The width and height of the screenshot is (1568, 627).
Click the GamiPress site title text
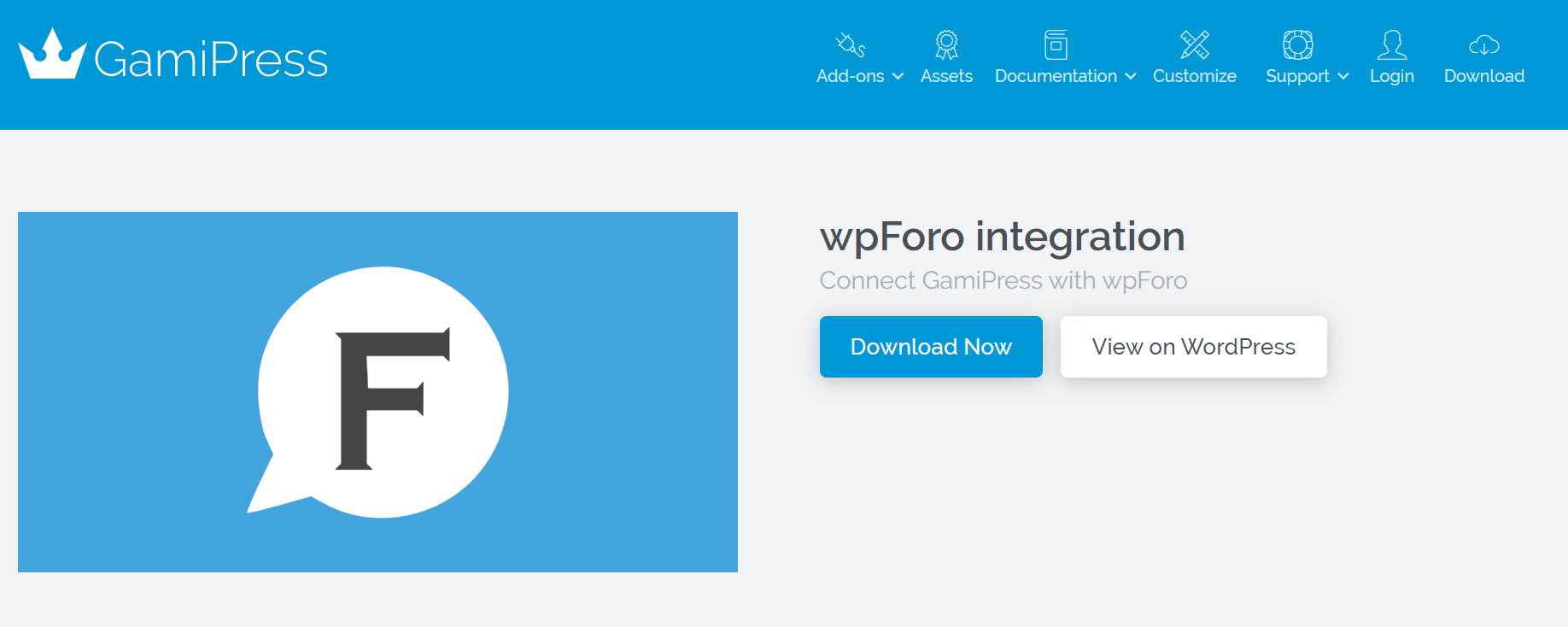pyautogui.click(x=211, y=60)
